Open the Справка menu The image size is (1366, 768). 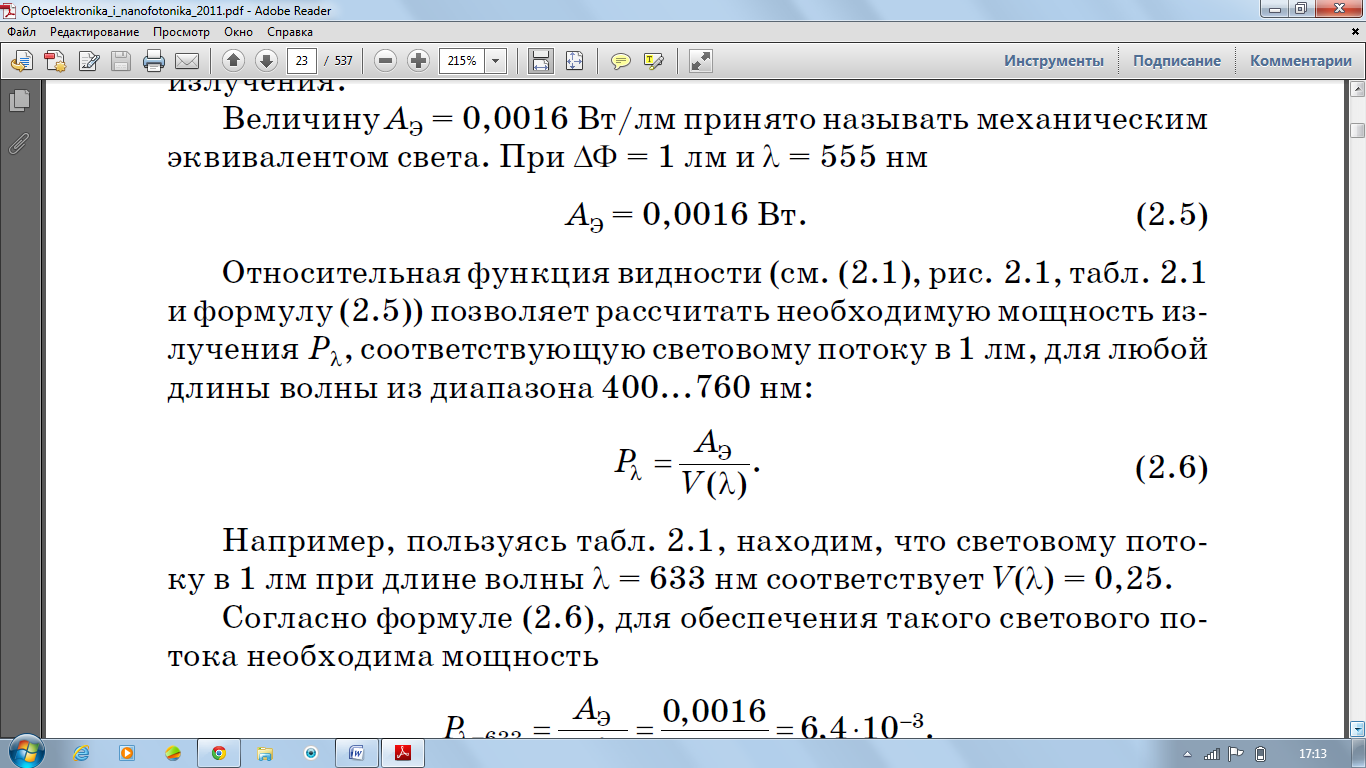click(290, 32)
